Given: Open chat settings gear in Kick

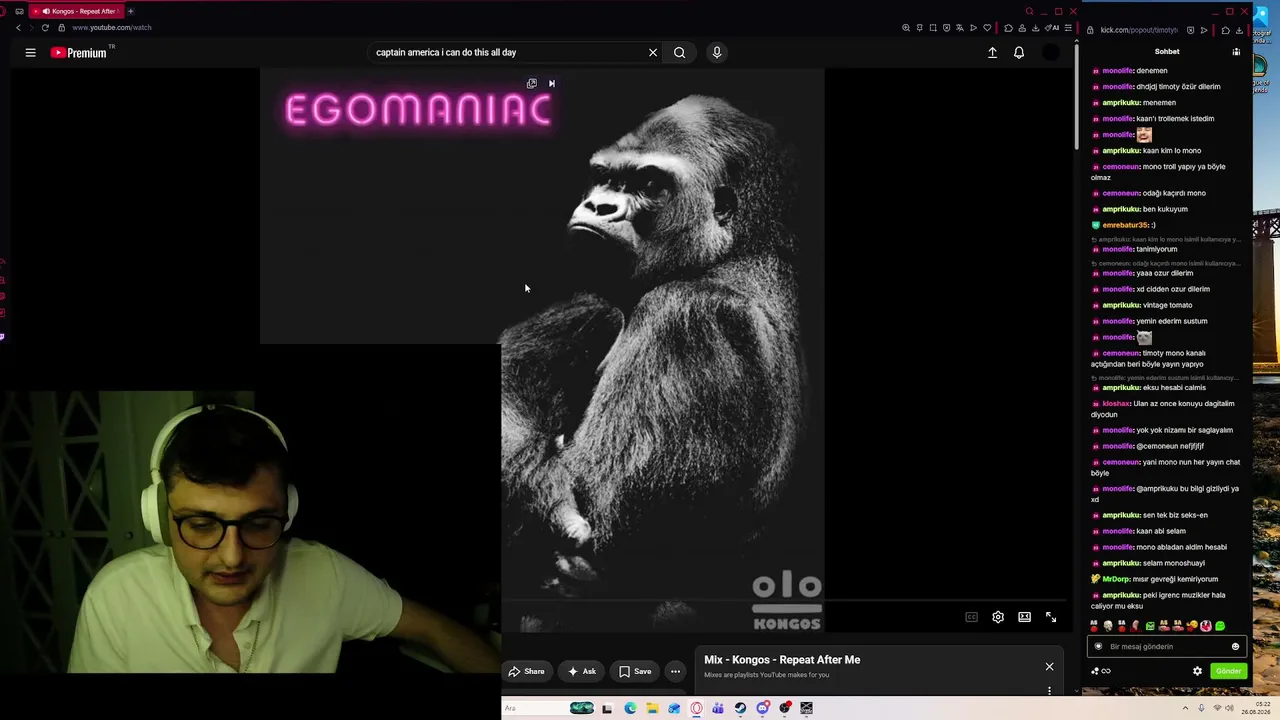Looking at the screenshot, I should (1197, 671).
